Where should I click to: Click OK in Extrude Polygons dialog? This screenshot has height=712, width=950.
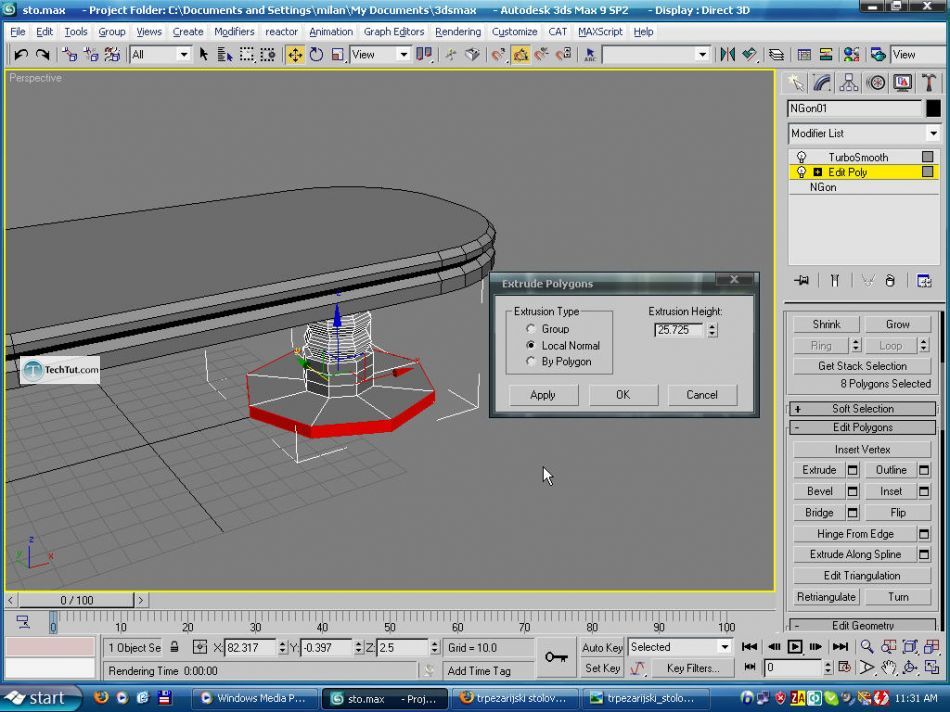[x=623, y=394]
